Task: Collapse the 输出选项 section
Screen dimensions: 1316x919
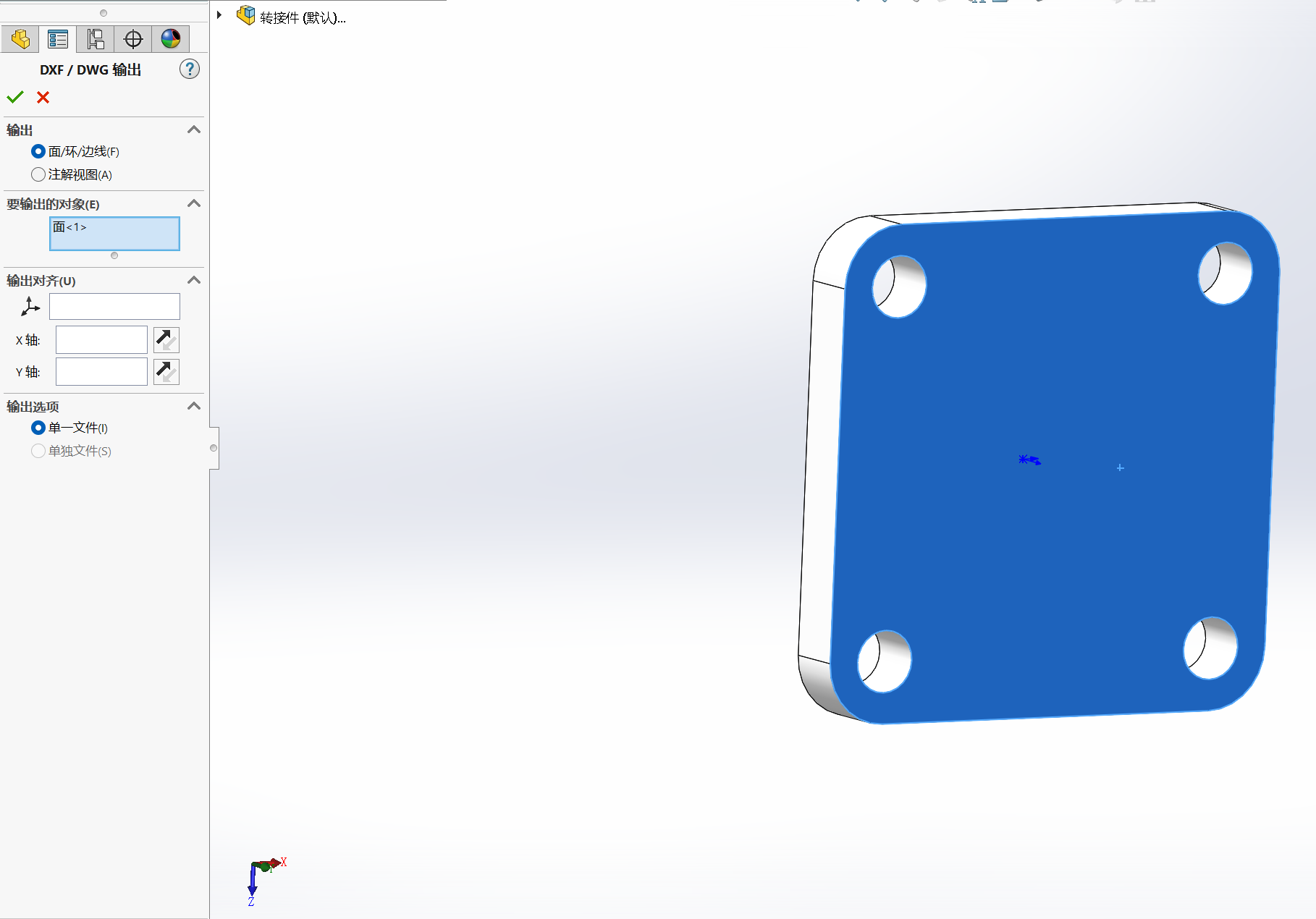Action: (x=194, y=406)
